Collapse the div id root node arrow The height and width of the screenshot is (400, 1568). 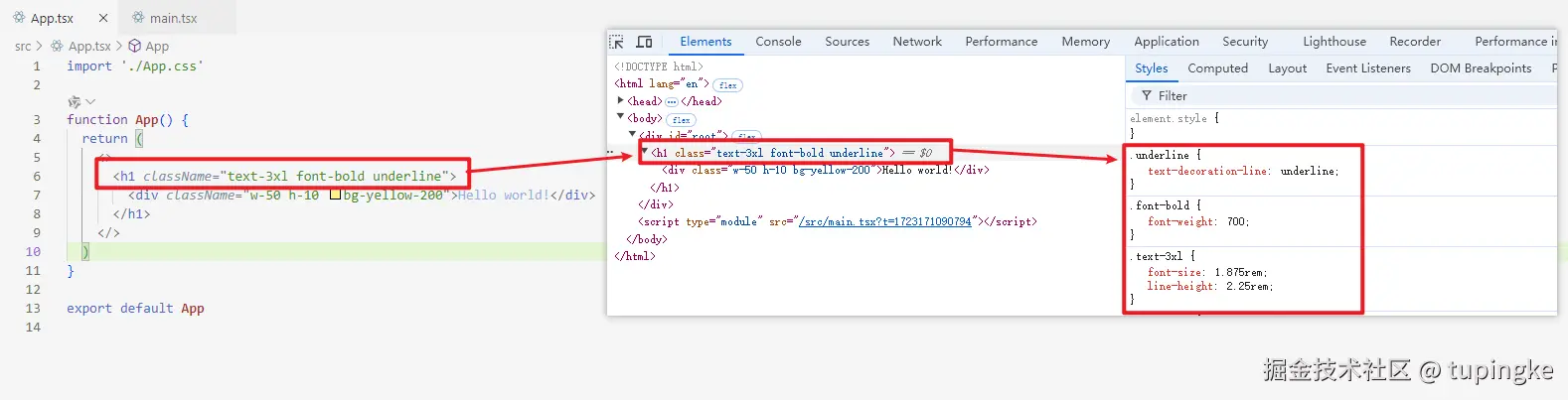pos(632,134)
